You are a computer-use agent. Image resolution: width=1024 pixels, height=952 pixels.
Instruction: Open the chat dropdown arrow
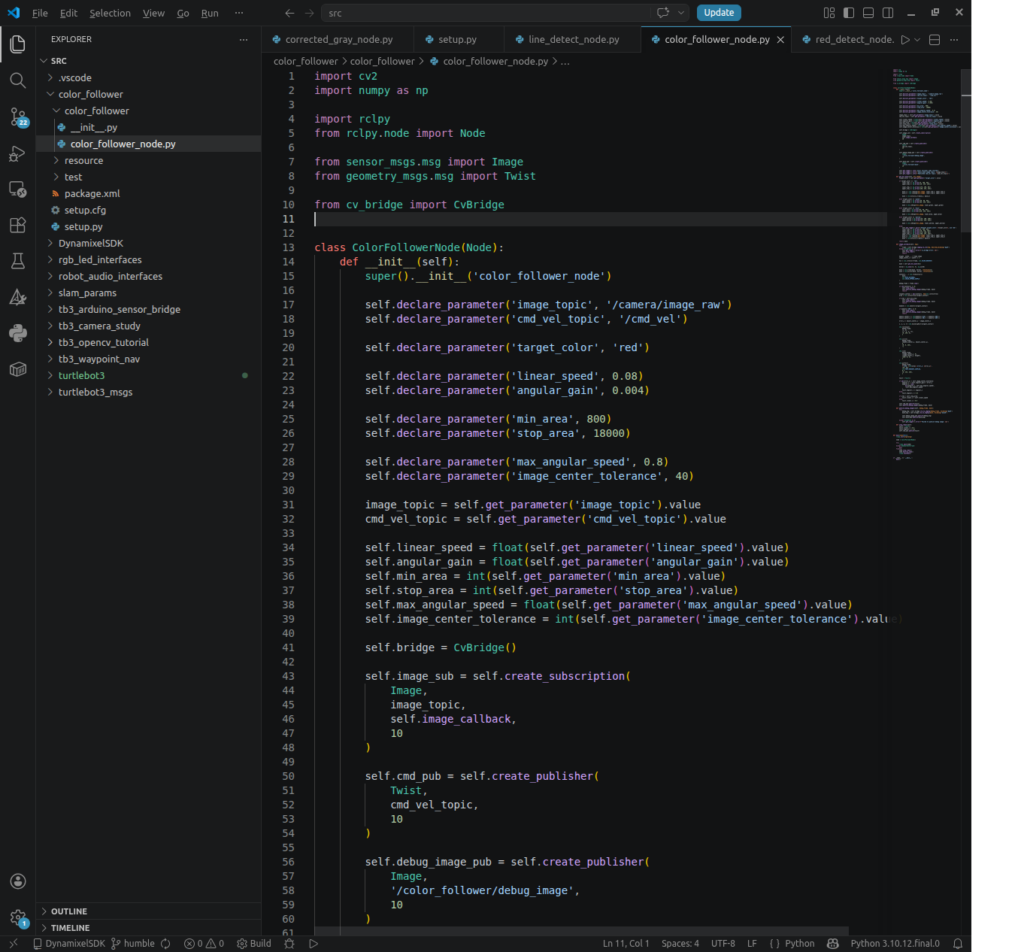point(680,12)
